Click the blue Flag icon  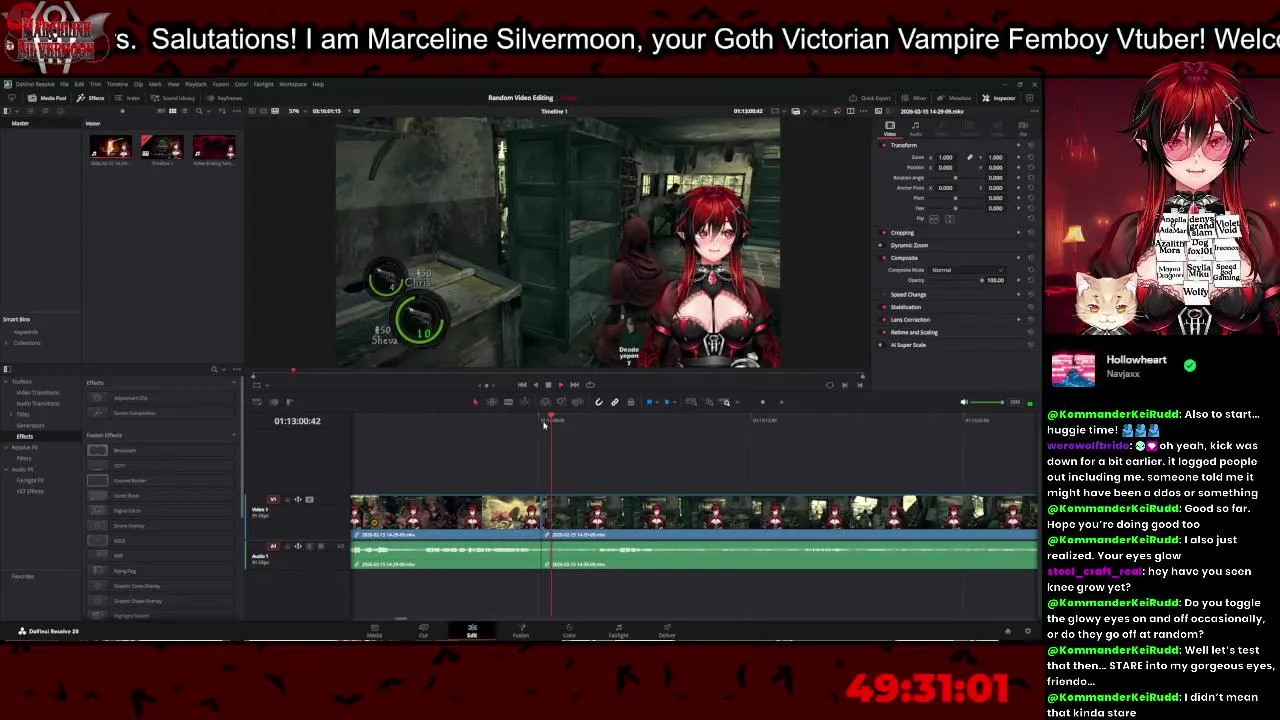(650, 402)
